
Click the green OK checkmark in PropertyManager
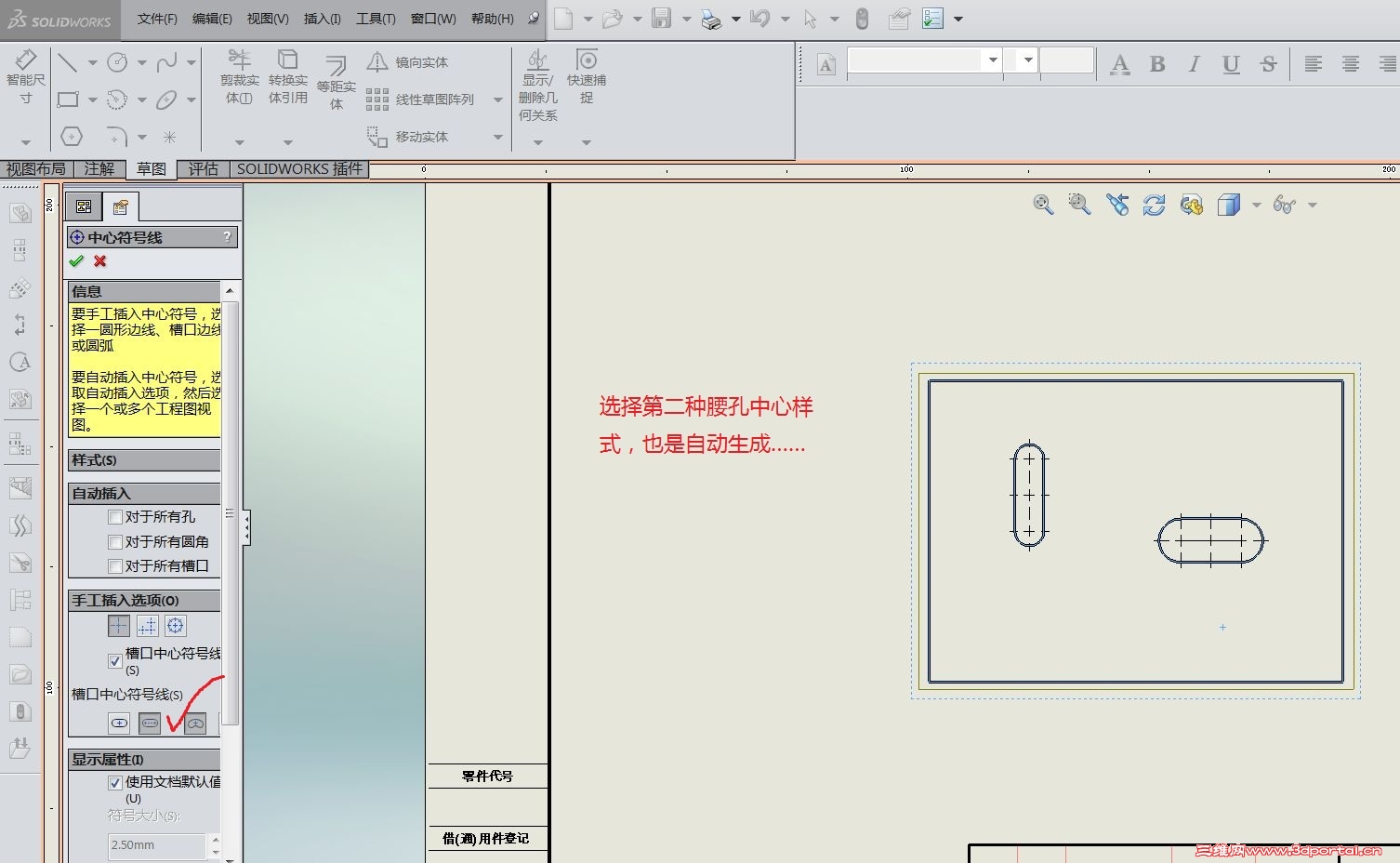(x=77, y=261)
